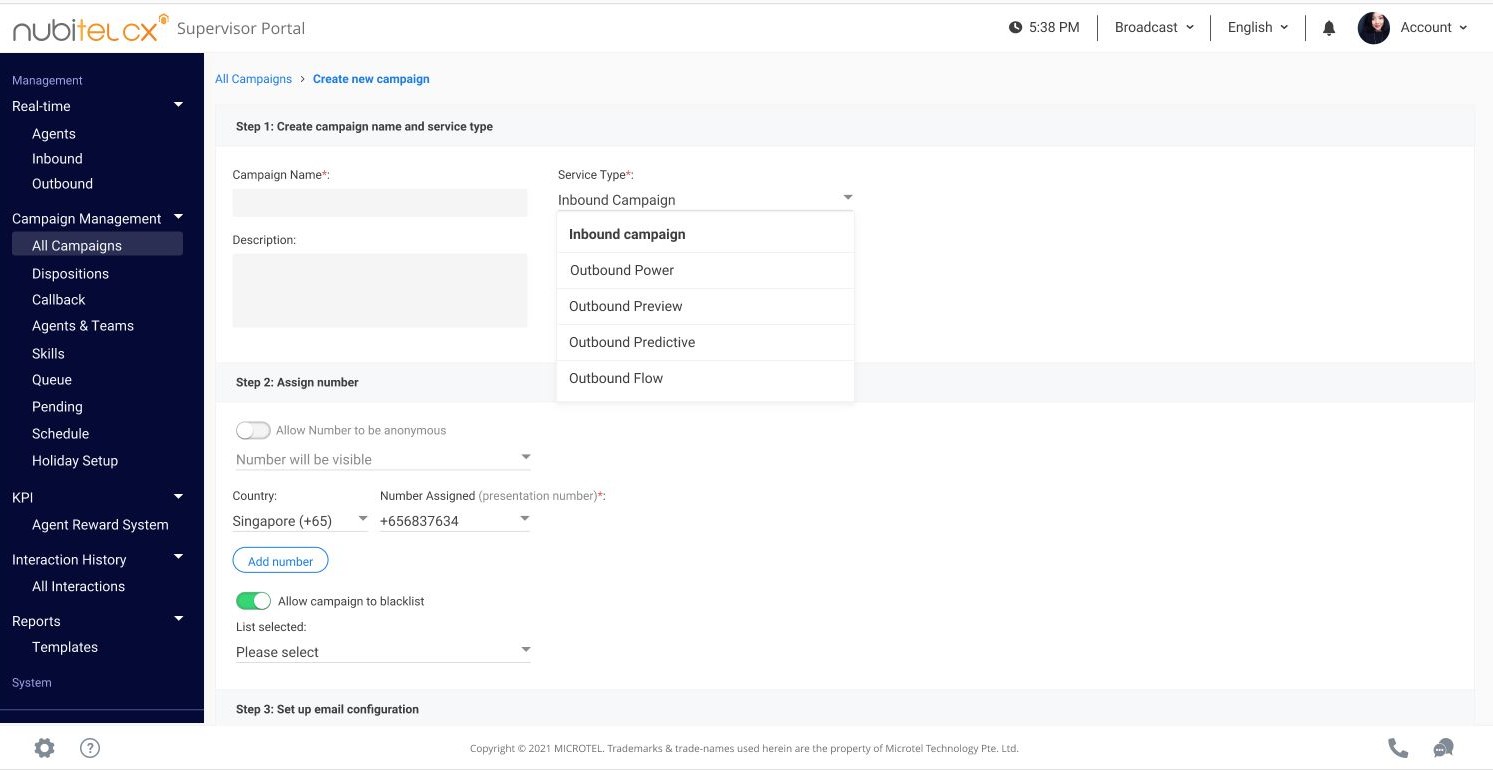Screen dimensions: 1493x770
Task: Click the user avatar picture
Action: 1374,28
